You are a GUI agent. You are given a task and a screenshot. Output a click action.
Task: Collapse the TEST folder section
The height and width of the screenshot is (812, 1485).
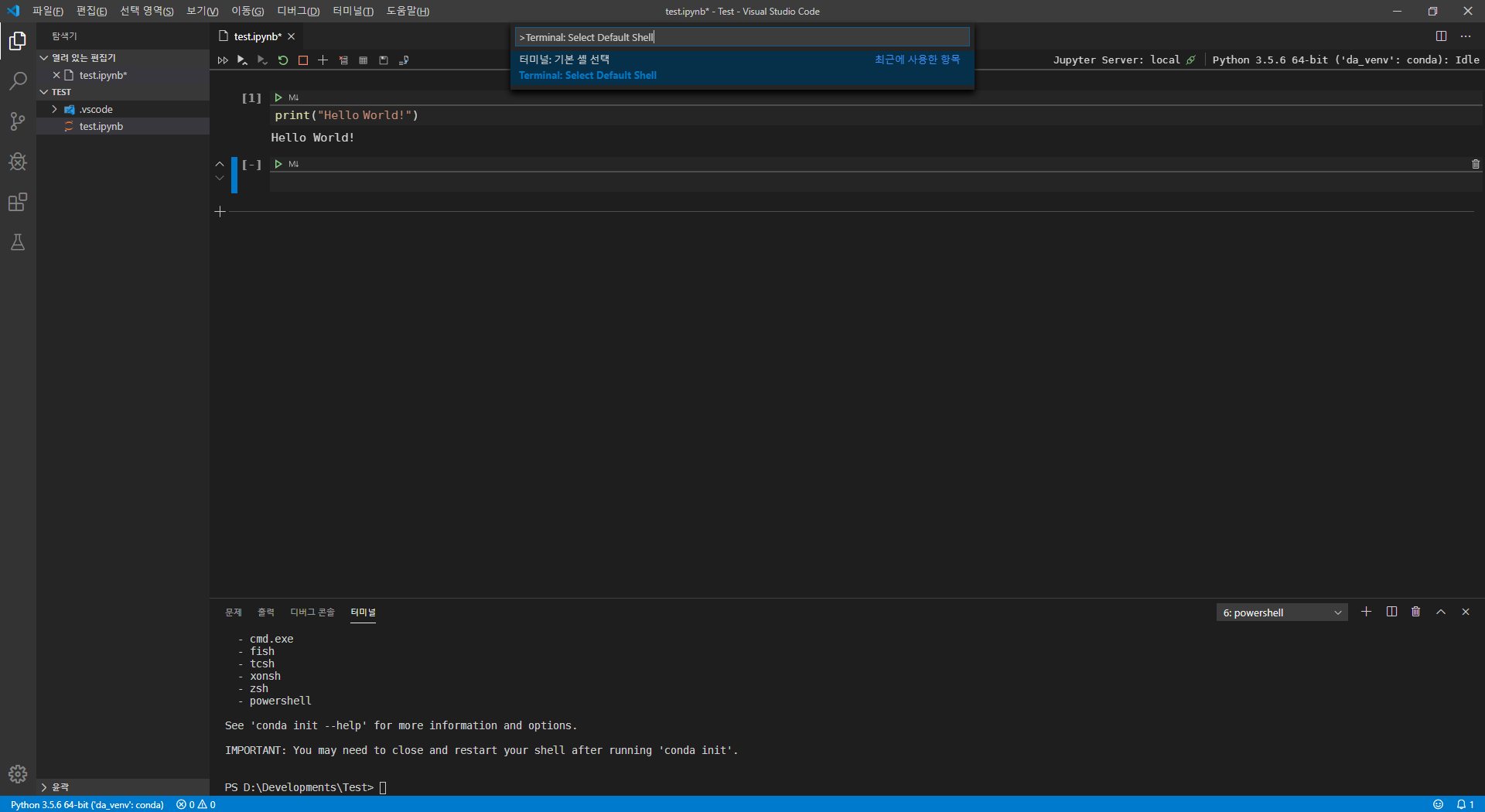[x=44, y=92]
